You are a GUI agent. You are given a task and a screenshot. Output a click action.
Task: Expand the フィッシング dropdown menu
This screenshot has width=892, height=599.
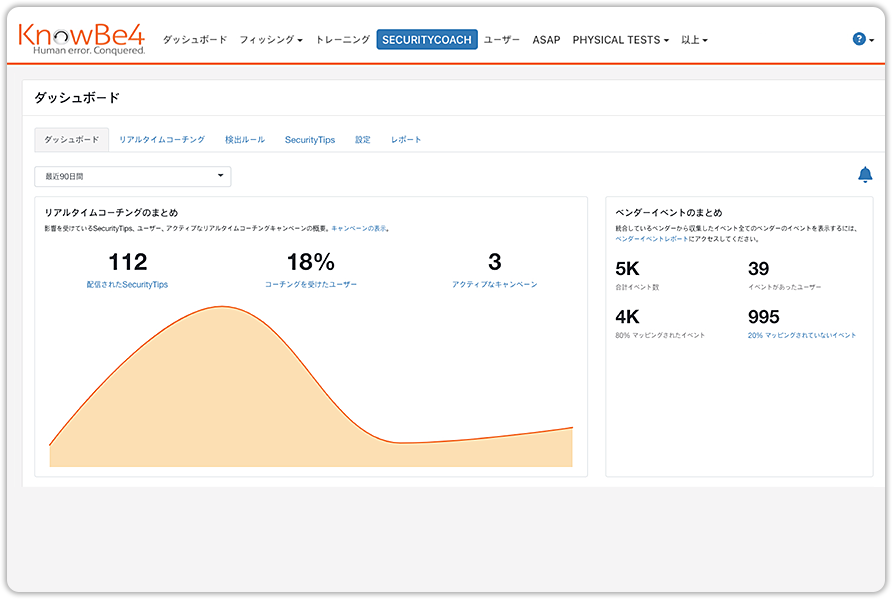271,40
